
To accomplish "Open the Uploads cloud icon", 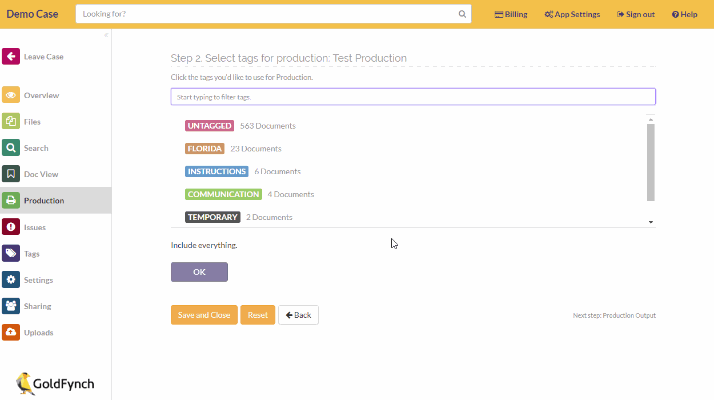I will click(11, 332).
